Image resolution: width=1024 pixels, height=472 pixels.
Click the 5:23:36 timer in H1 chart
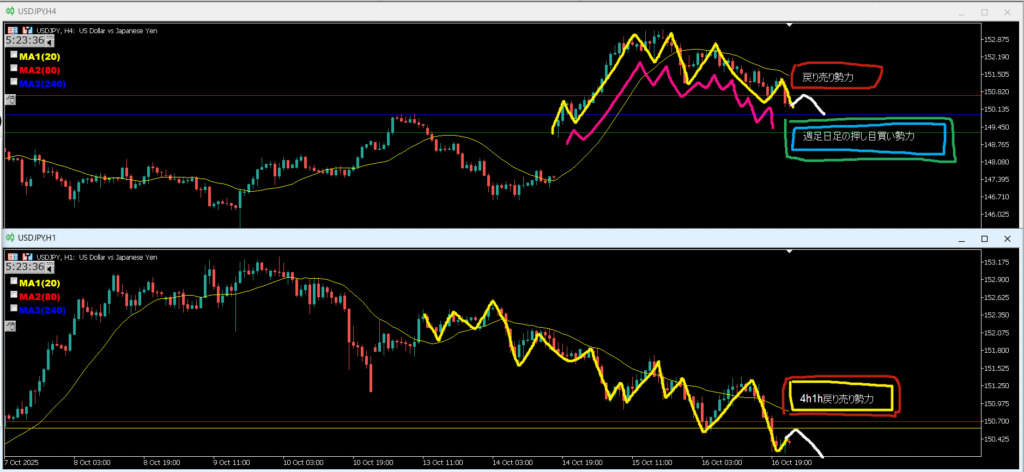coord(25,267)
